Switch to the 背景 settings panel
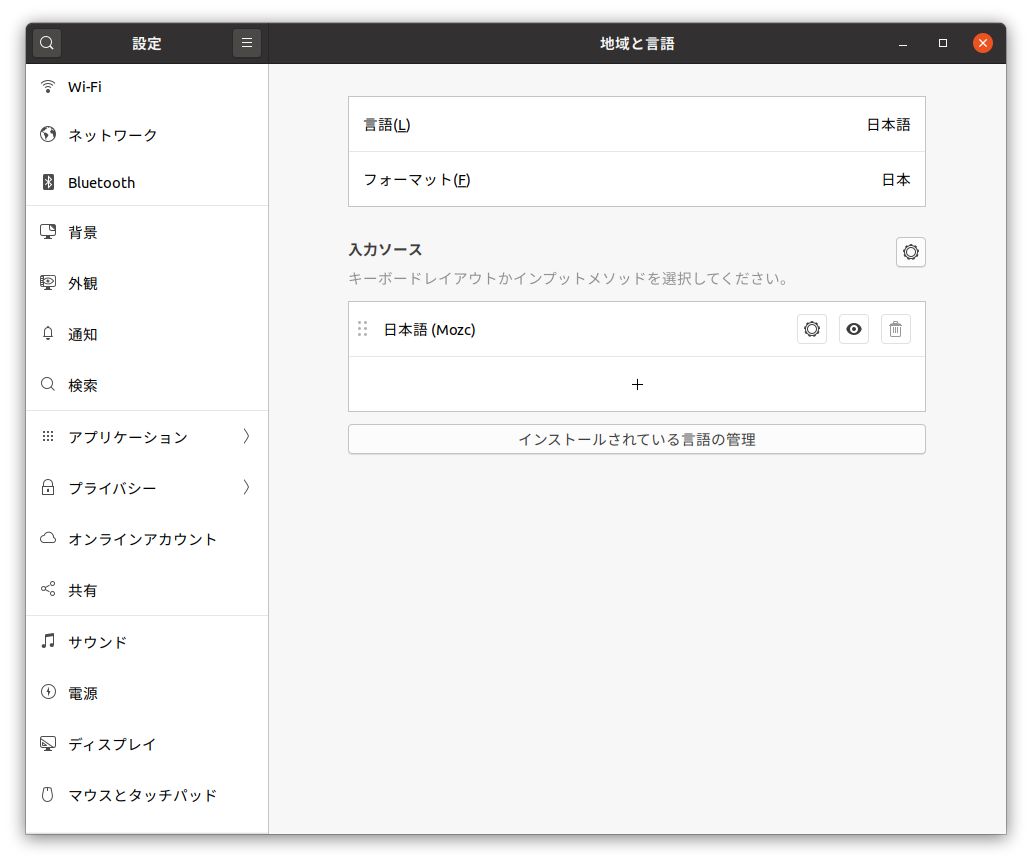Screen dimensions: 1032x863 pyautogui.click(x=83, y=233)
